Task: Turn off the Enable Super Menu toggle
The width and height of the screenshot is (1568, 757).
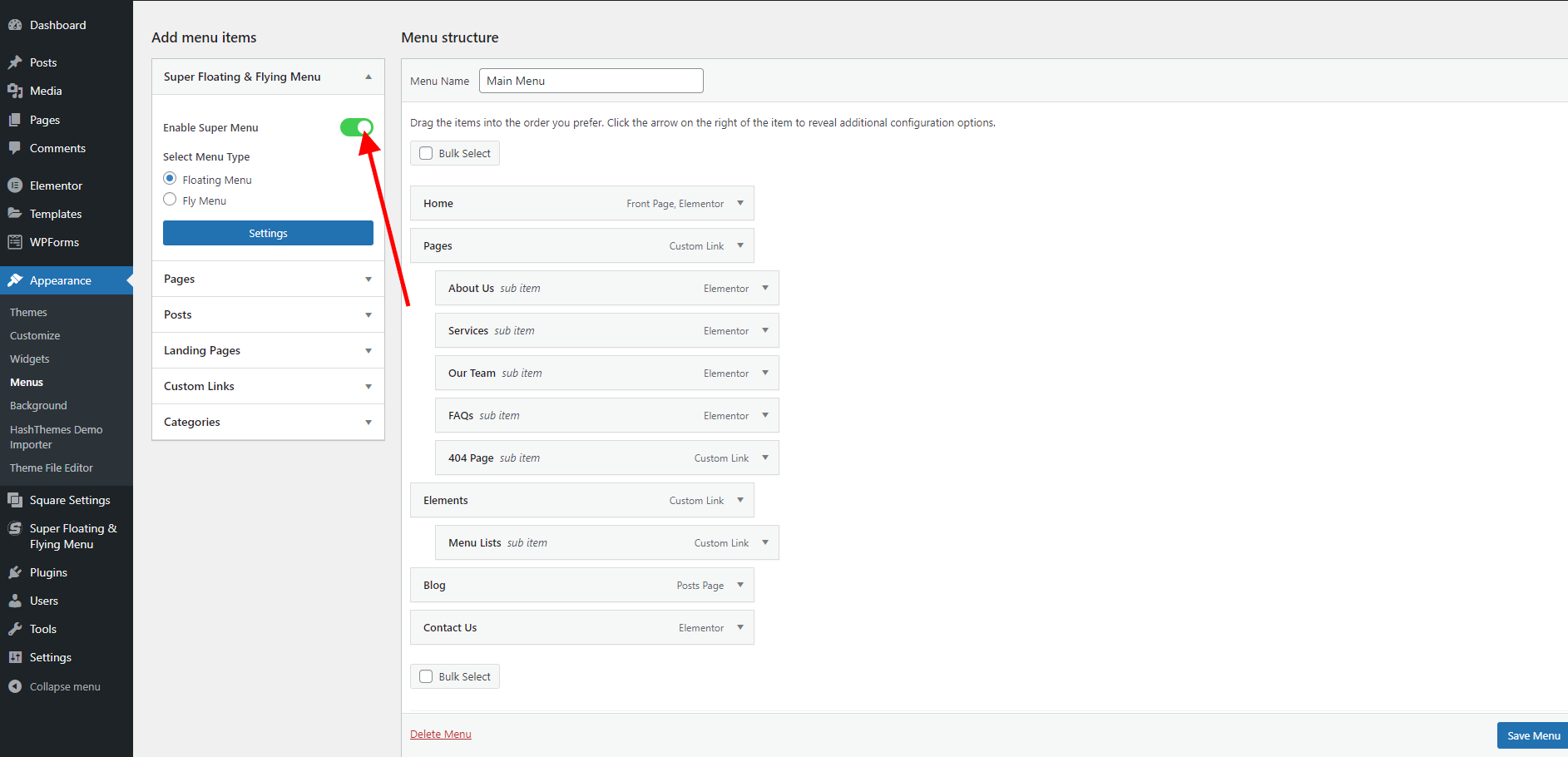Action: coord(357,127)
